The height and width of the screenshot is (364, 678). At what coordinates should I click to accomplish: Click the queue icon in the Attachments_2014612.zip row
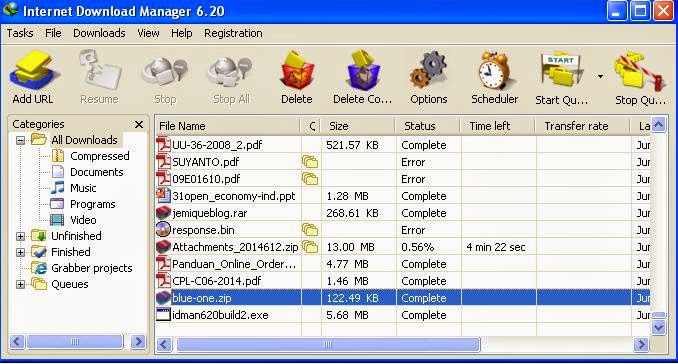coord(310,247)
